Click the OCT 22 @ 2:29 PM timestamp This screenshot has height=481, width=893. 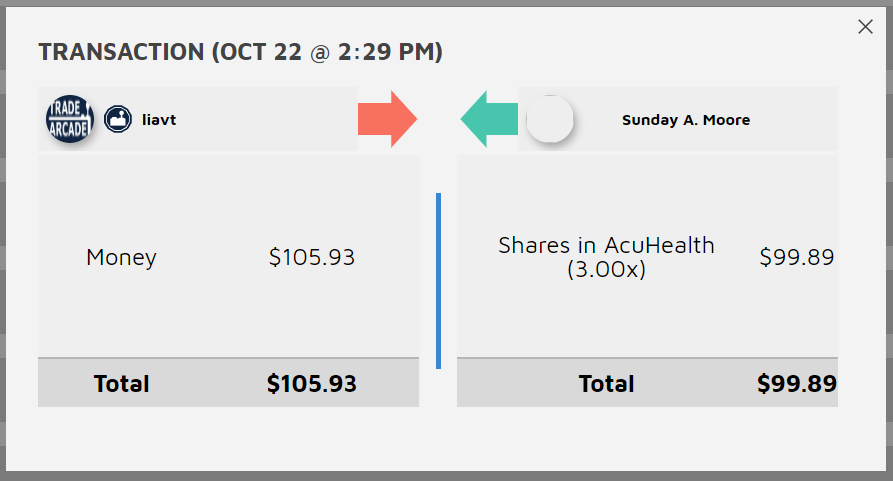coord(328,52)
